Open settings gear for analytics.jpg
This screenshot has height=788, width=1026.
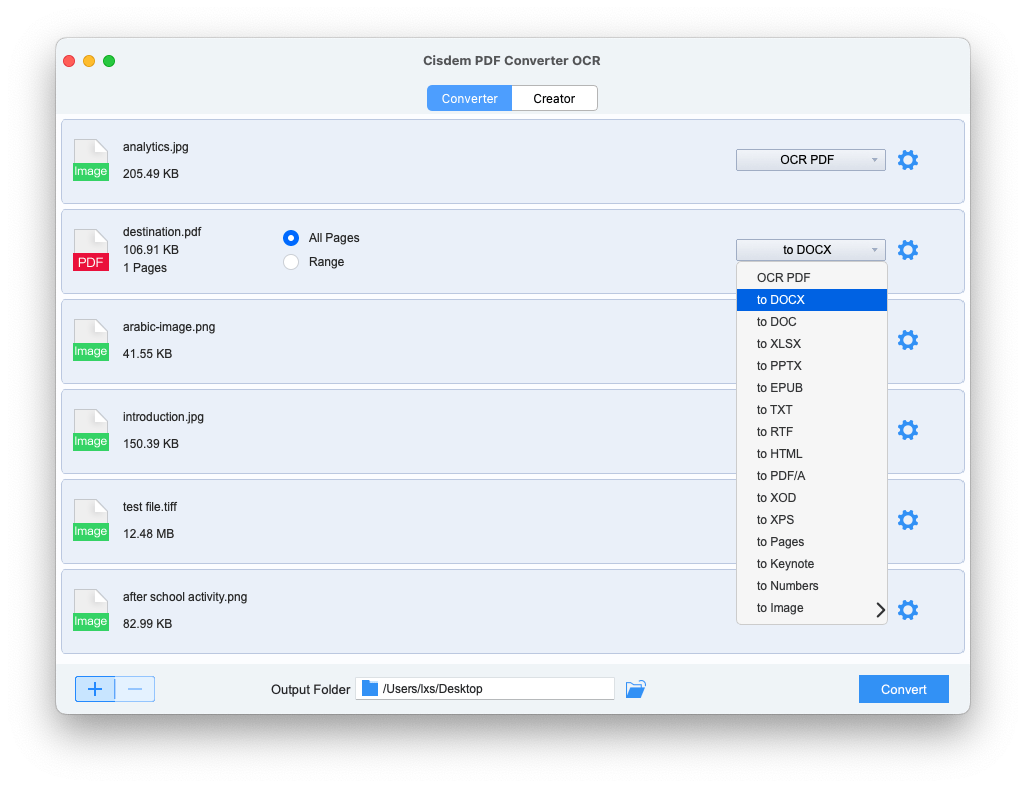(x=907, y=160)
